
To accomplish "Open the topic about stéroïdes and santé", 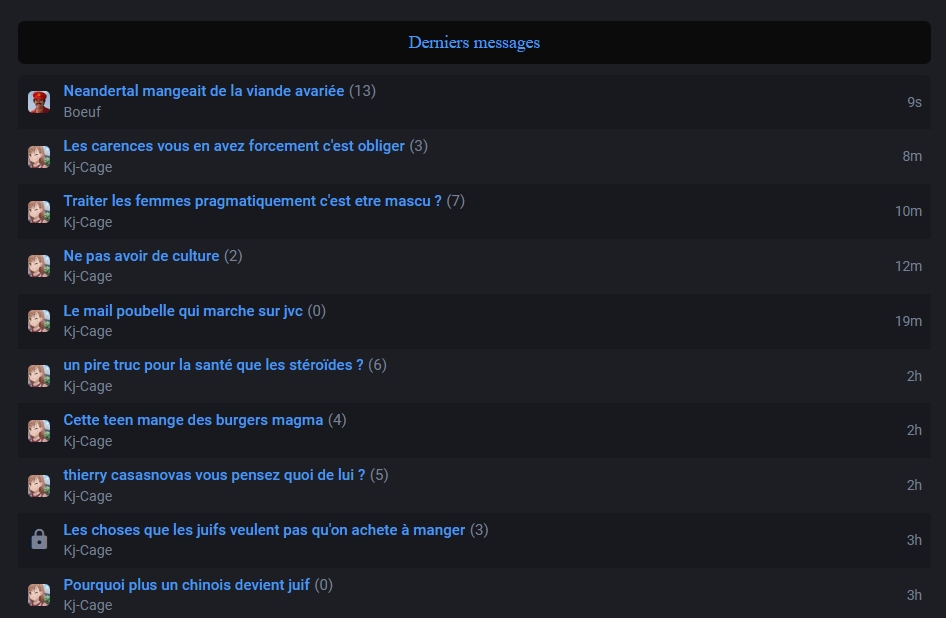I will (213, 365).
